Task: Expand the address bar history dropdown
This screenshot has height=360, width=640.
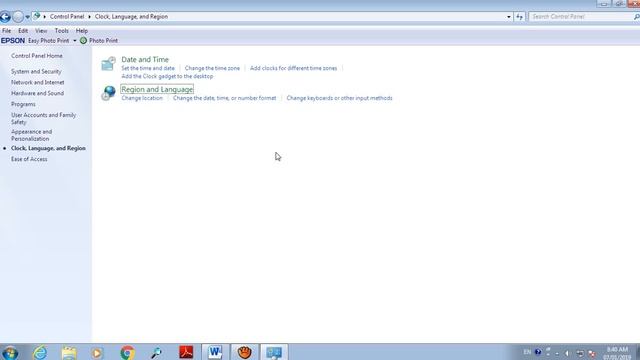Action: (509, 17)
